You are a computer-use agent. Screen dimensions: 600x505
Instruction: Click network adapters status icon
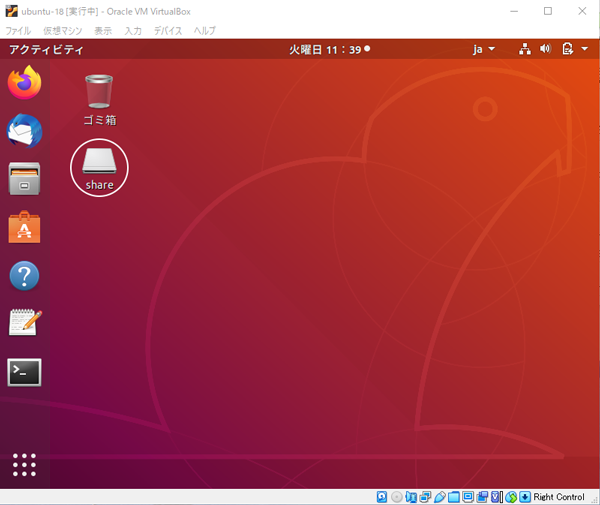426,497
